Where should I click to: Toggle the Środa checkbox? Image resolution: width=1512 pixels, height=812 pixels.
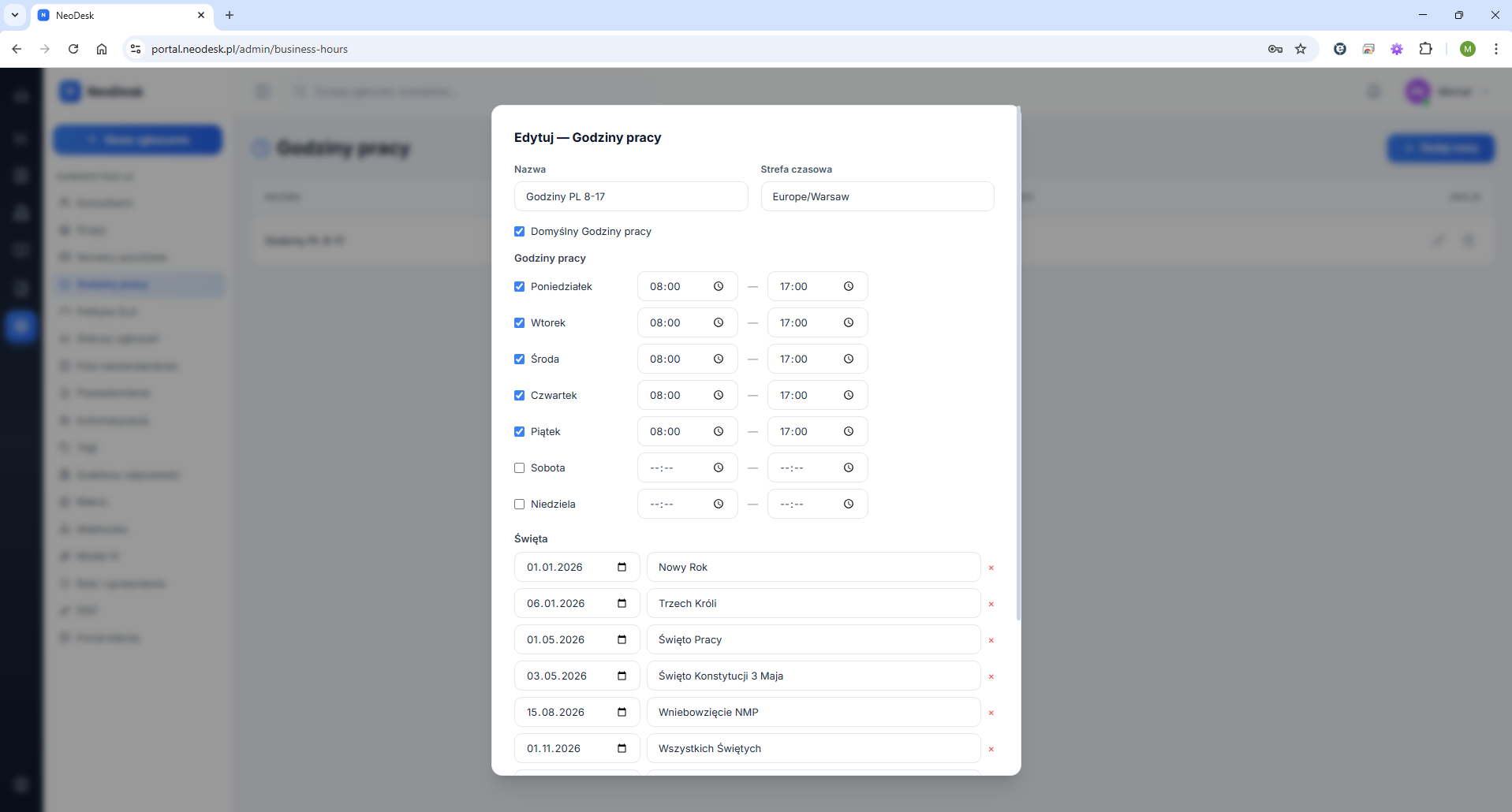(x=519, y=359)
